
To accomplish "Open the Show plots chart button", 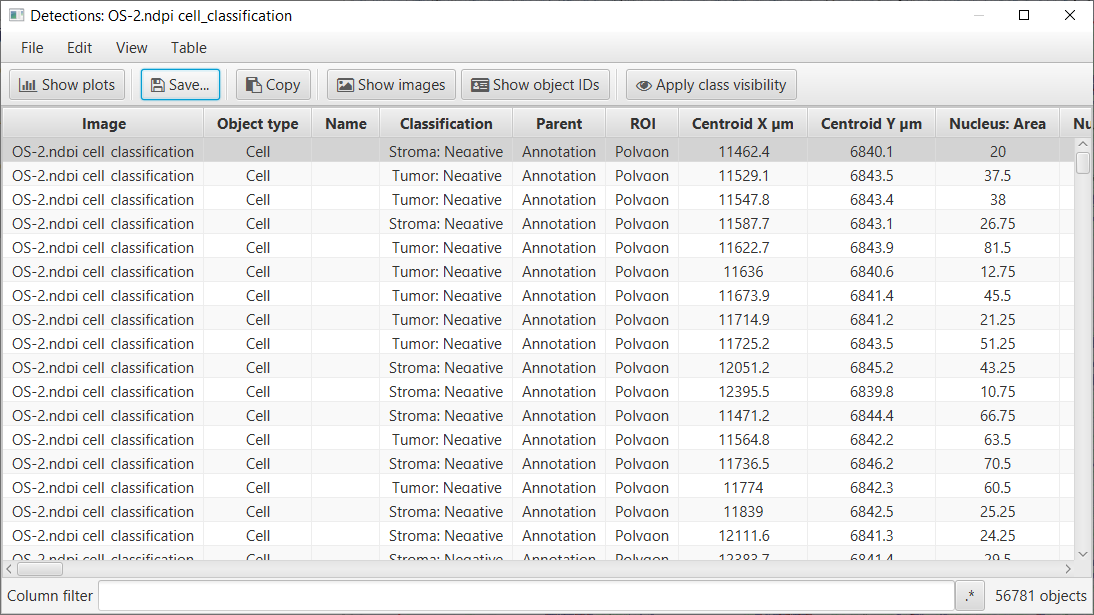I will [67, 84].
